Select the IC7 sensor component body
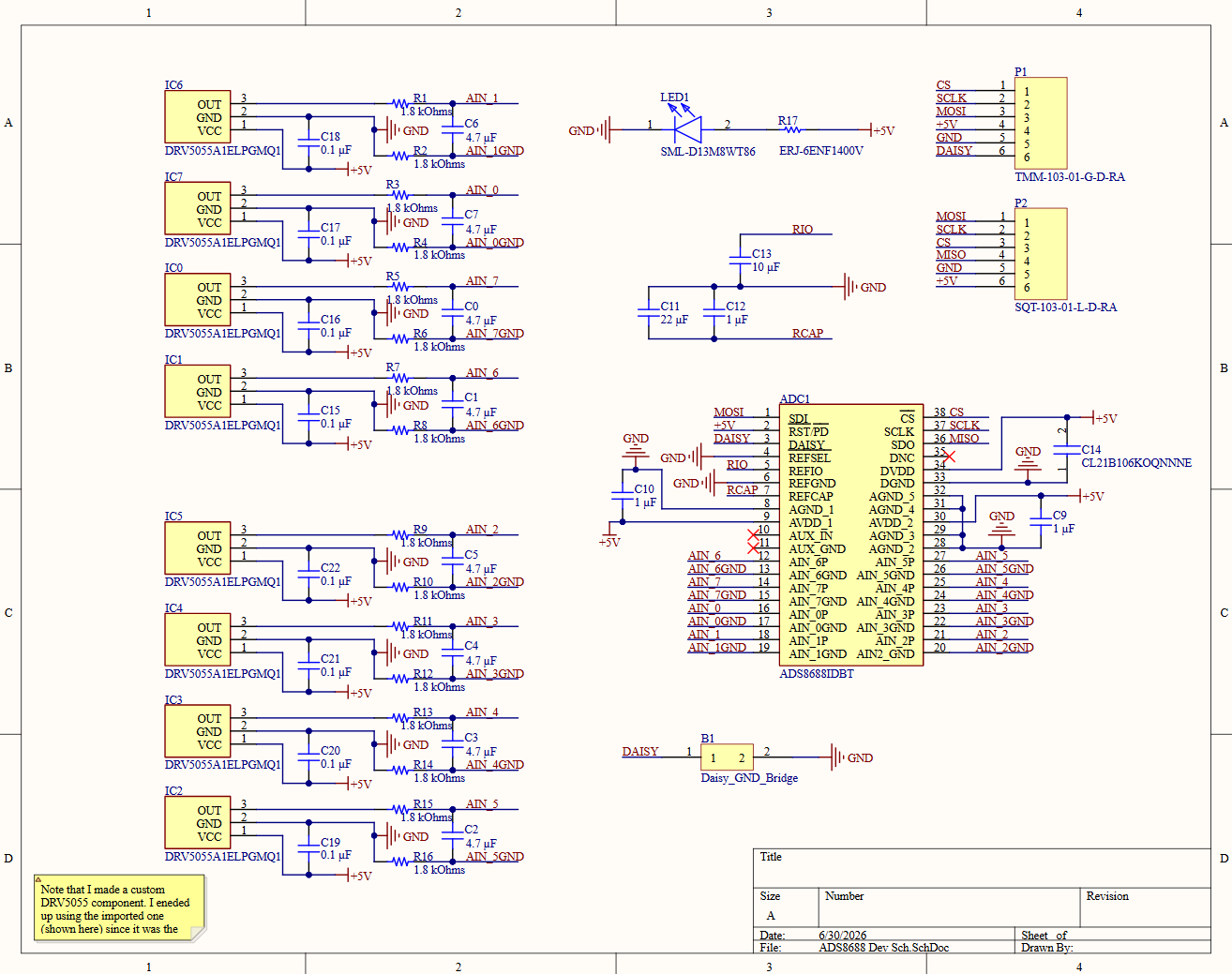Viewport: 1232px width, 974px height. (x=198, y=208)
